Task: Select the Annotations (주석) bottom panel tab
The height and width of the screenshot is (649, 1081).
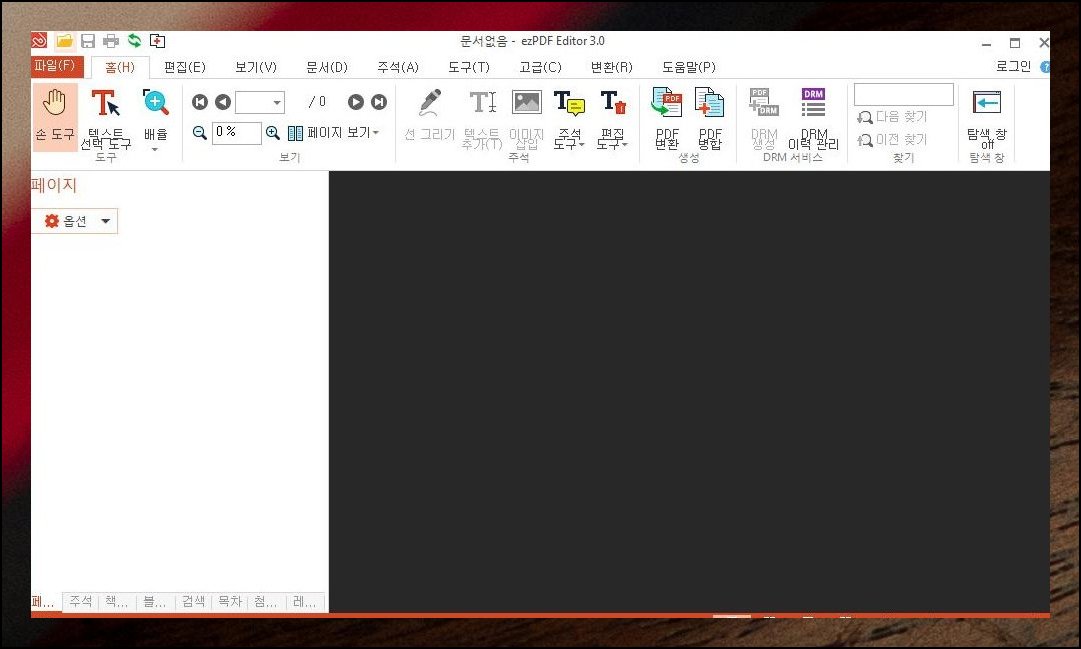Action: [81, 602]
